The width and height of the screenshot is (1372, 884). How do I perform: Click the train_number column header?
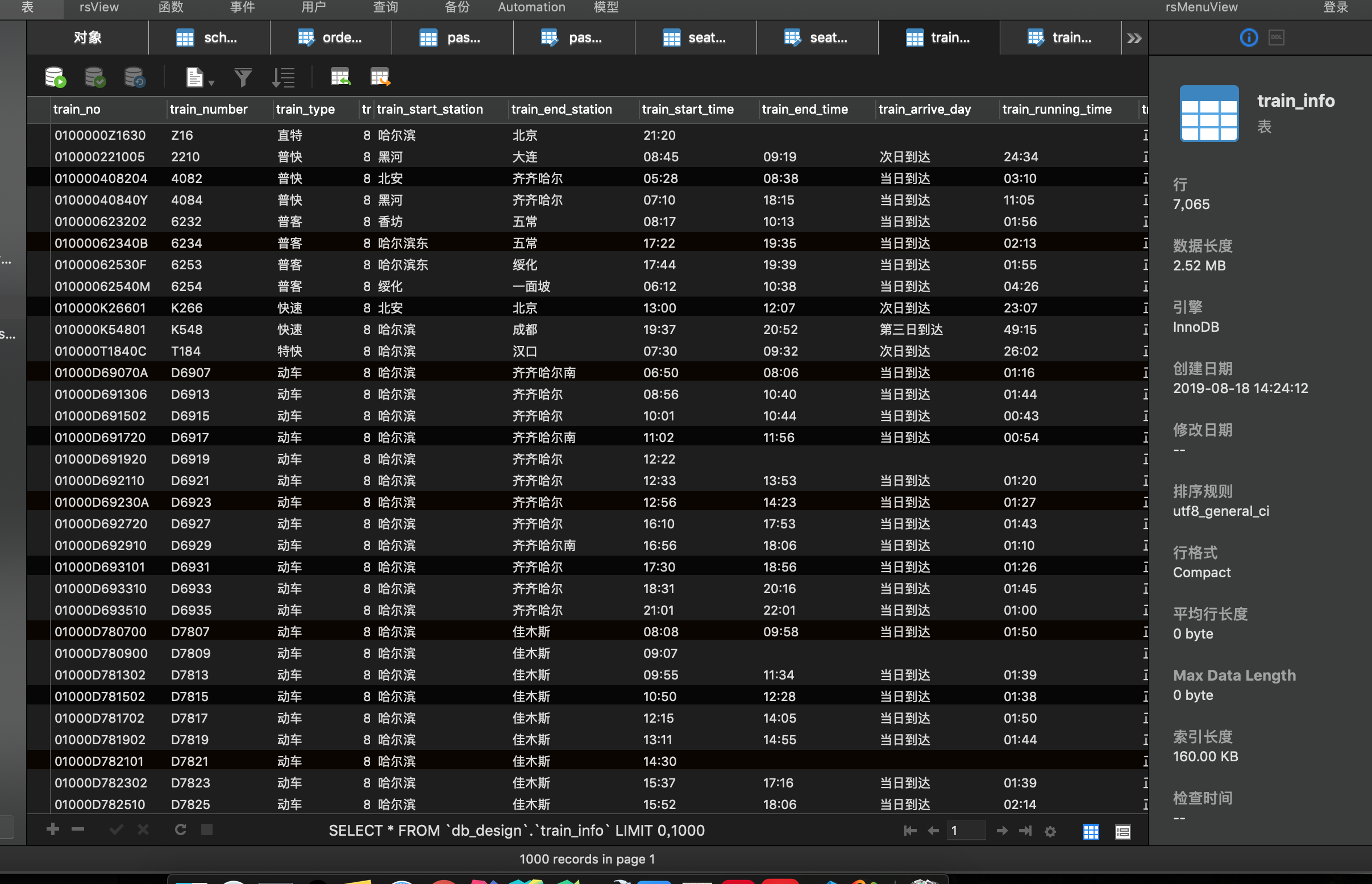[219, 109]
